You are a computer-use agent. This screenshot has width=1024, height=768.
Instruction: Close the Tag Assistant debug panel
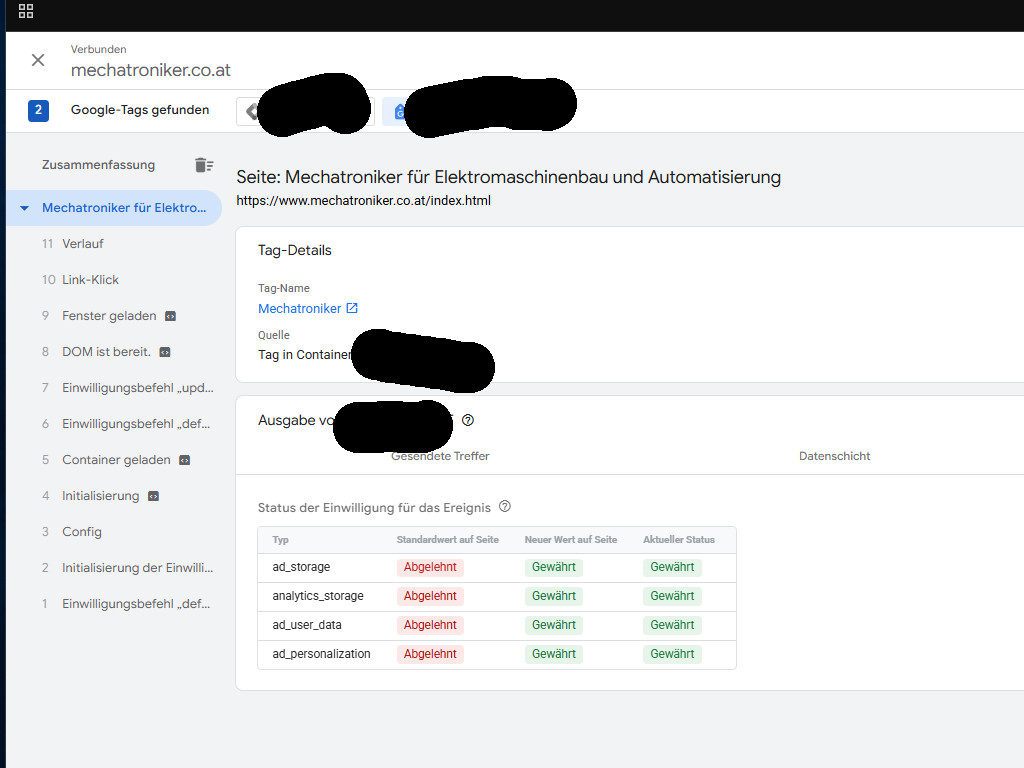(38, 60)
